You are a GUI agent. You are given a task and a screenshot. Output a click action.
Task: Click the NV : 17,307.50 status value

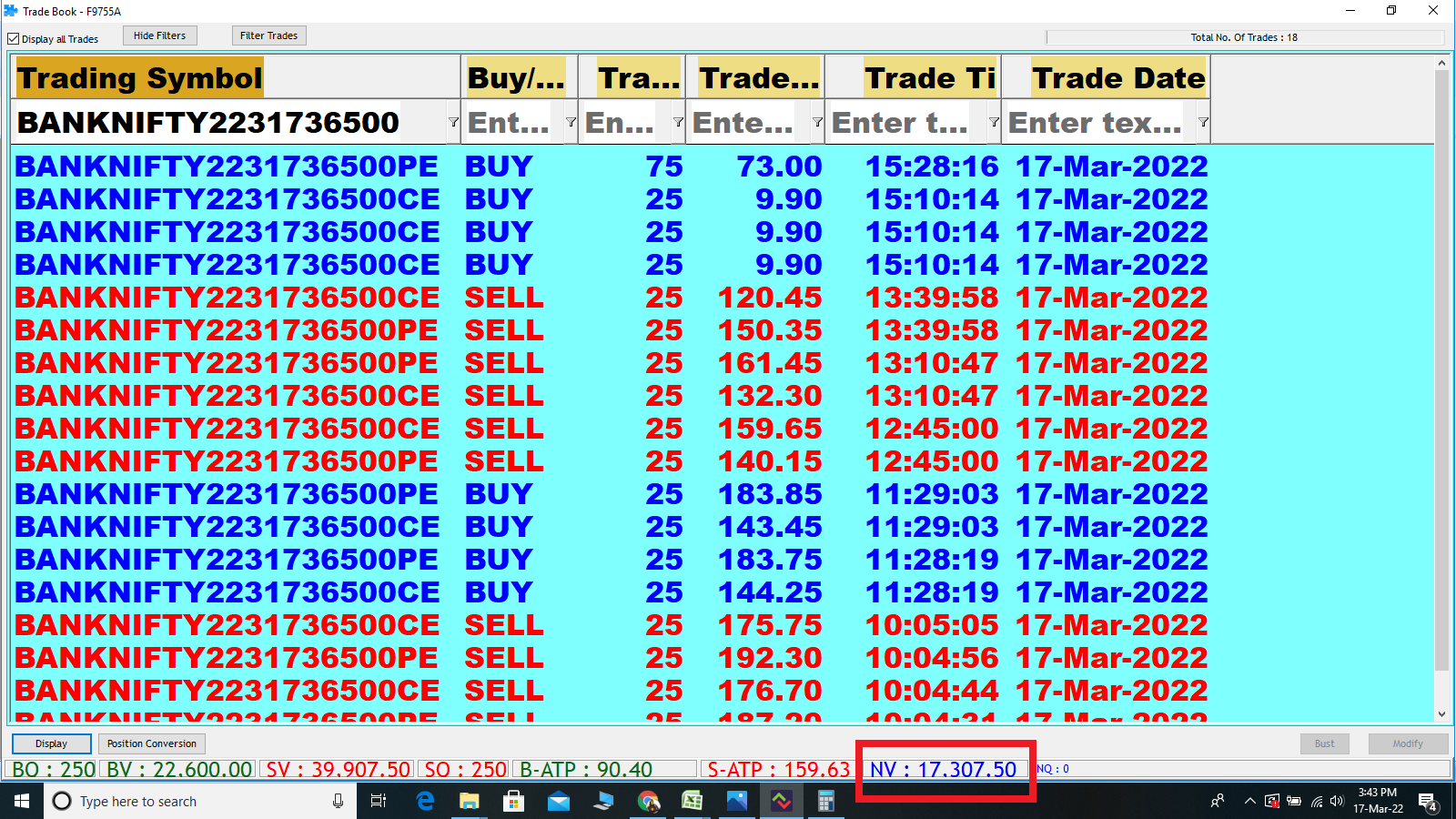click(x=943, y=770)
